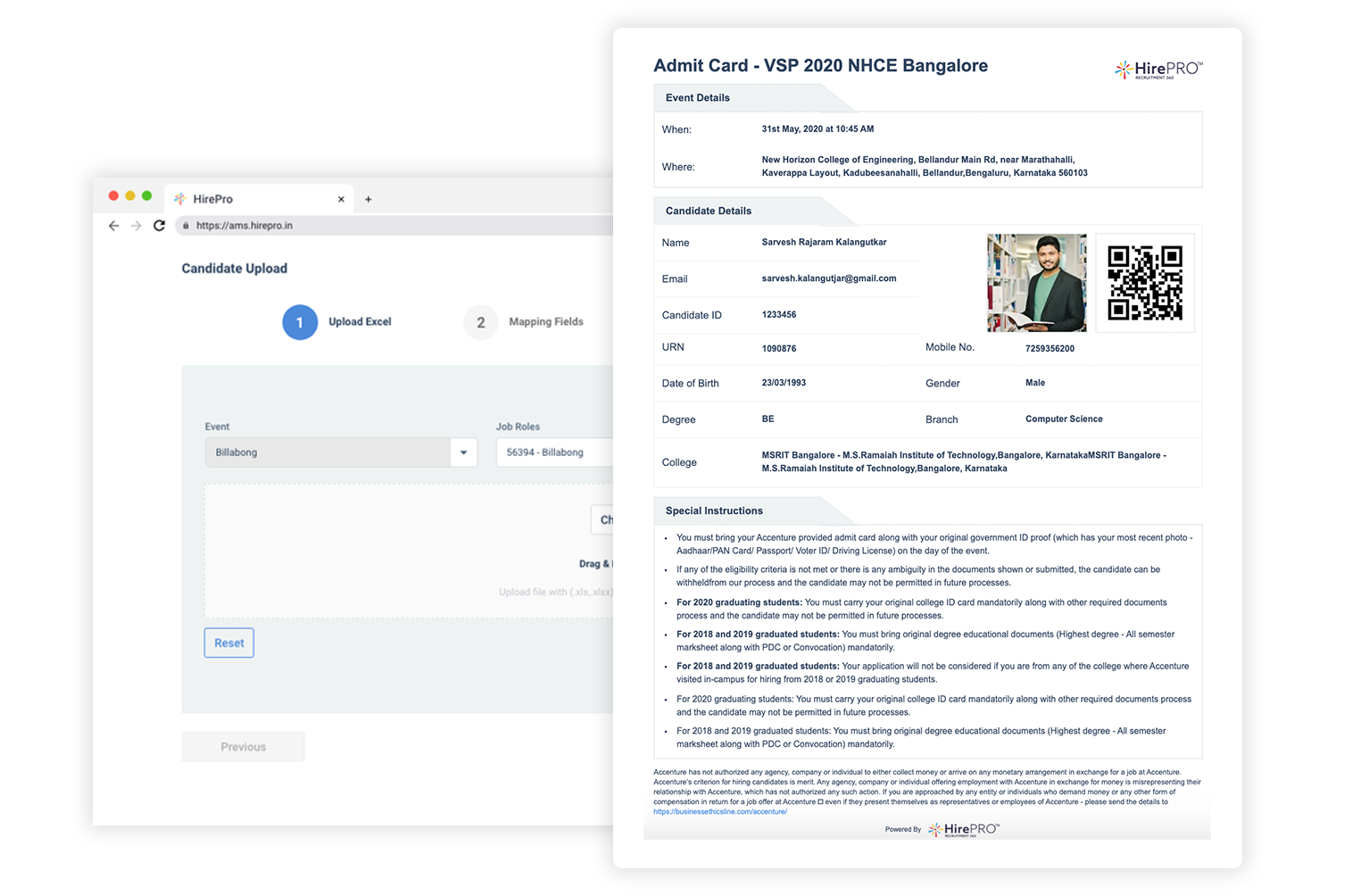Open a new browser tab with the plus
This screenshot has width=1369, height=896.
[368, 198]
